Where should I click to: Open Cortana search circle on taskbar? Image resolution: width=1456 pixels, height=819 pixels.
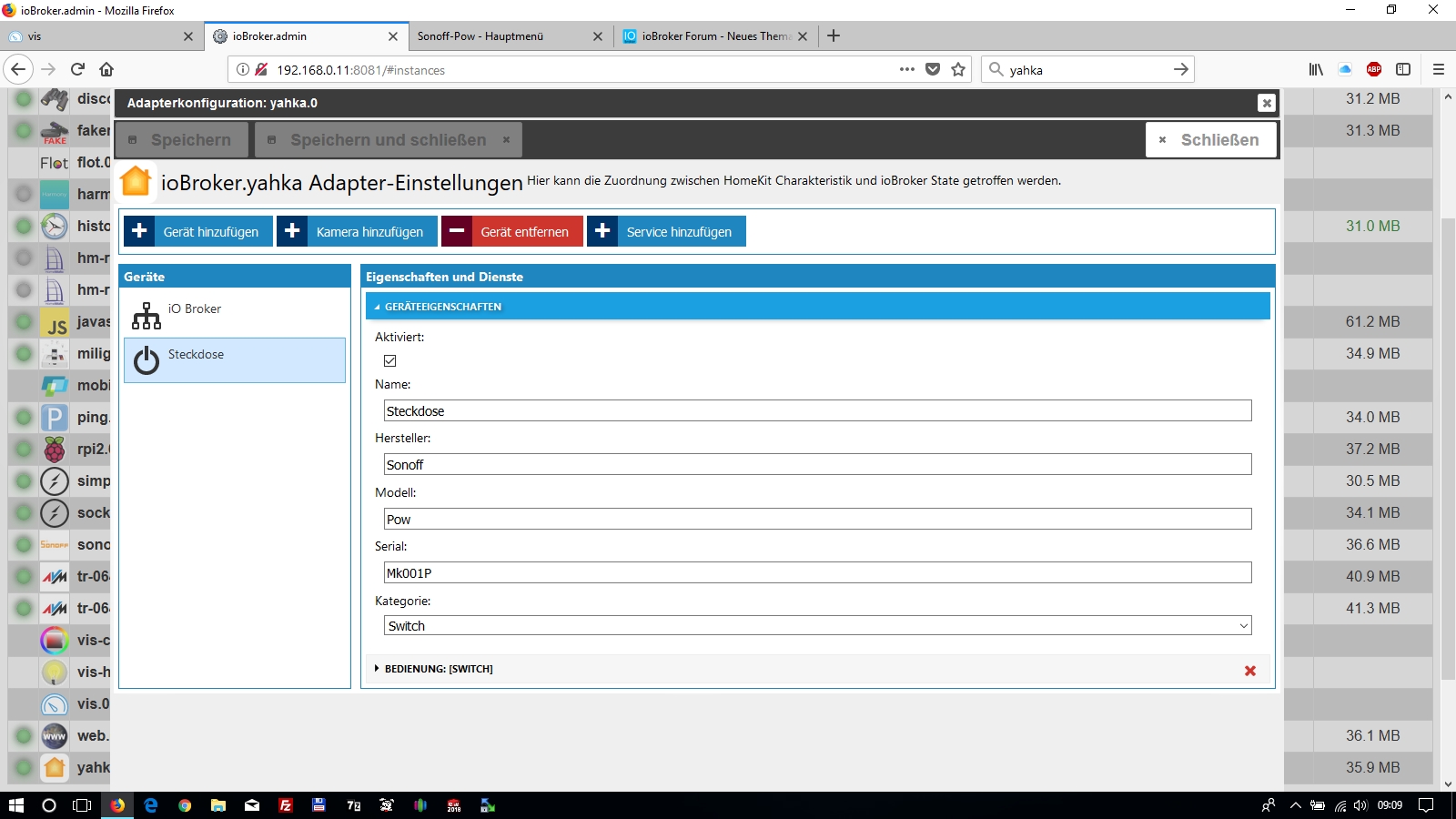pos(49,805)
